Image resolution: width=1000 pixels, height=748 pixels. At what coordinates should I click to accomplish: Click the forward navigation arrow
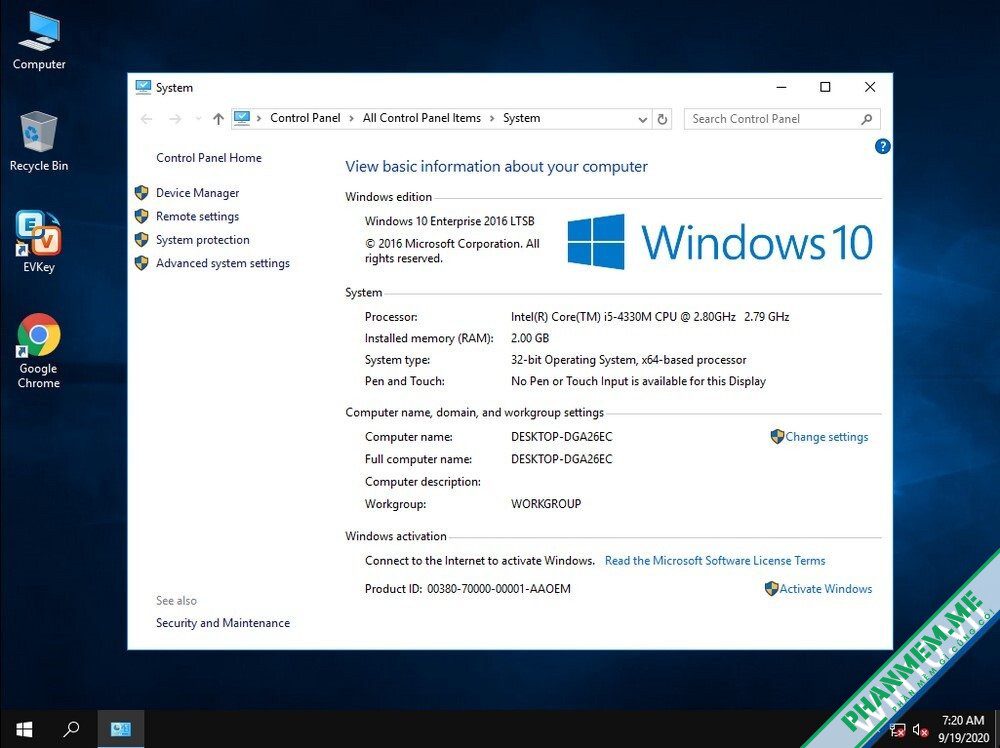[x=175, y=119]
